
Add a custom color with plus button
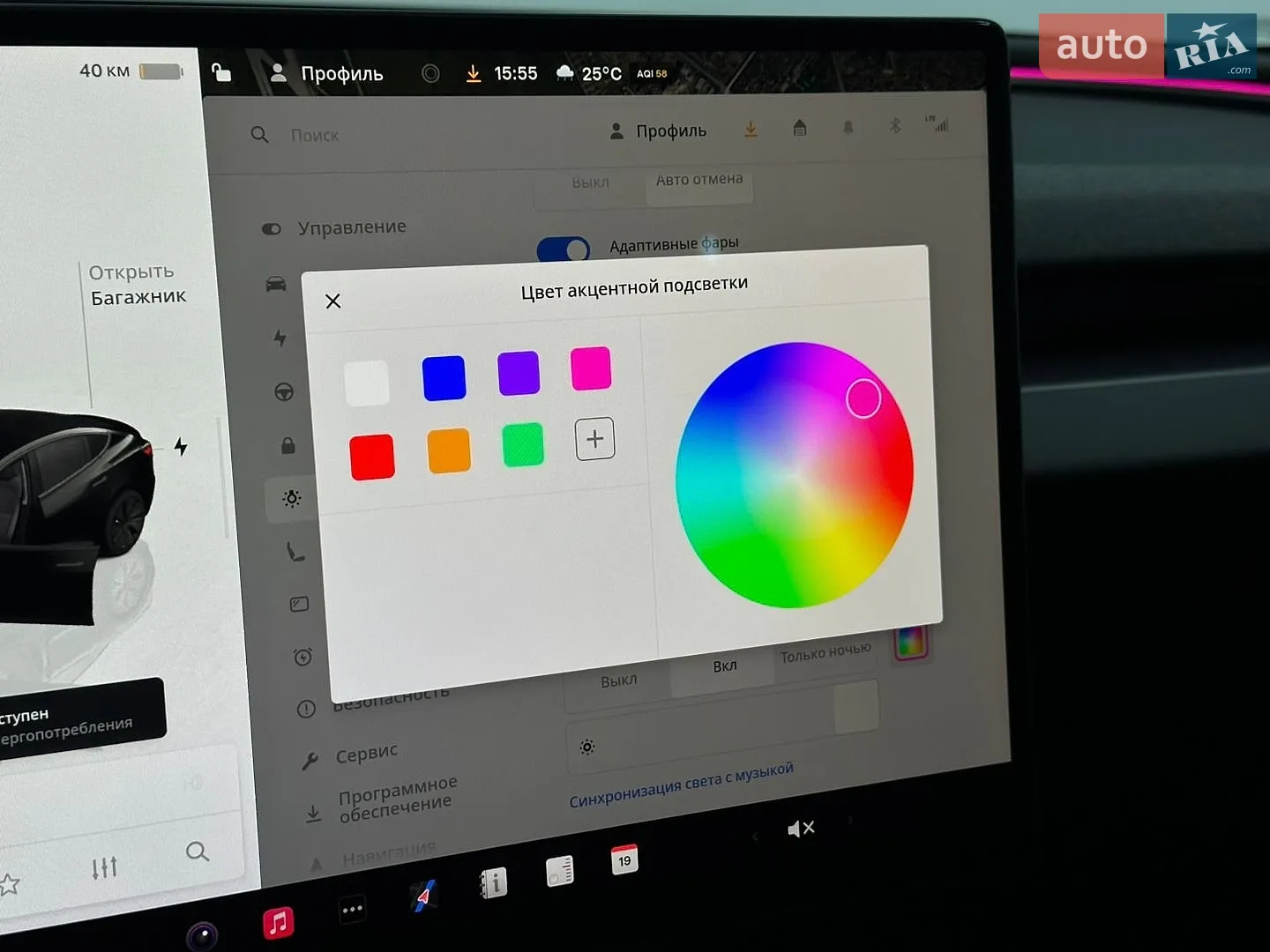(595, 439)
